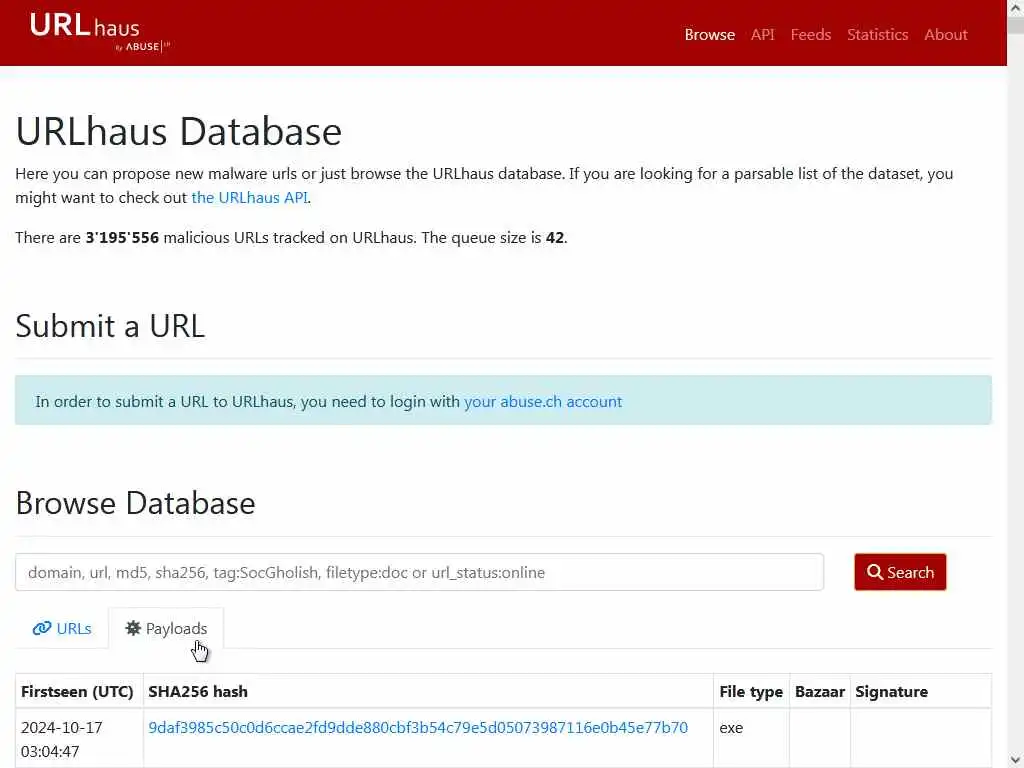Switch to the Payloads tab

[x=166, y=628]
